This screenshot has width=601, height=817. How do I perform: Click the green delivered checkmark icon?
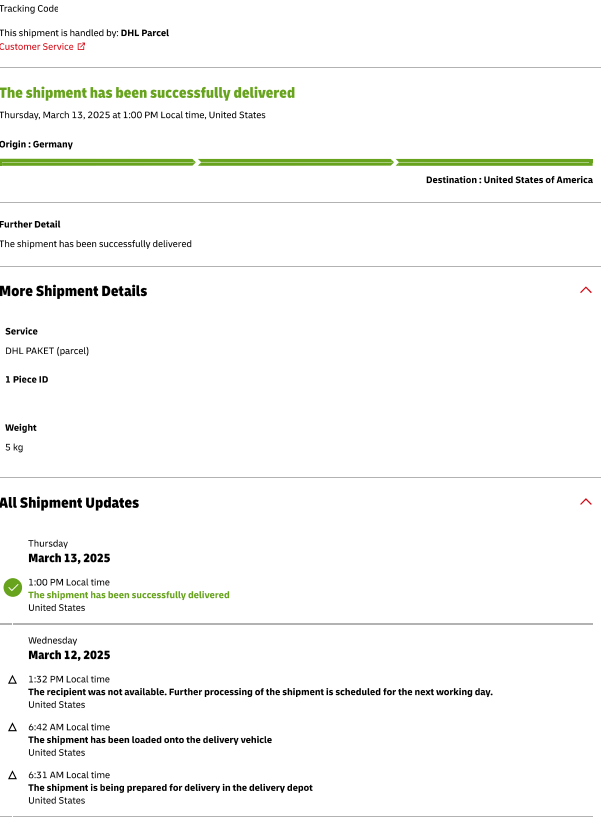coord(13,588)
